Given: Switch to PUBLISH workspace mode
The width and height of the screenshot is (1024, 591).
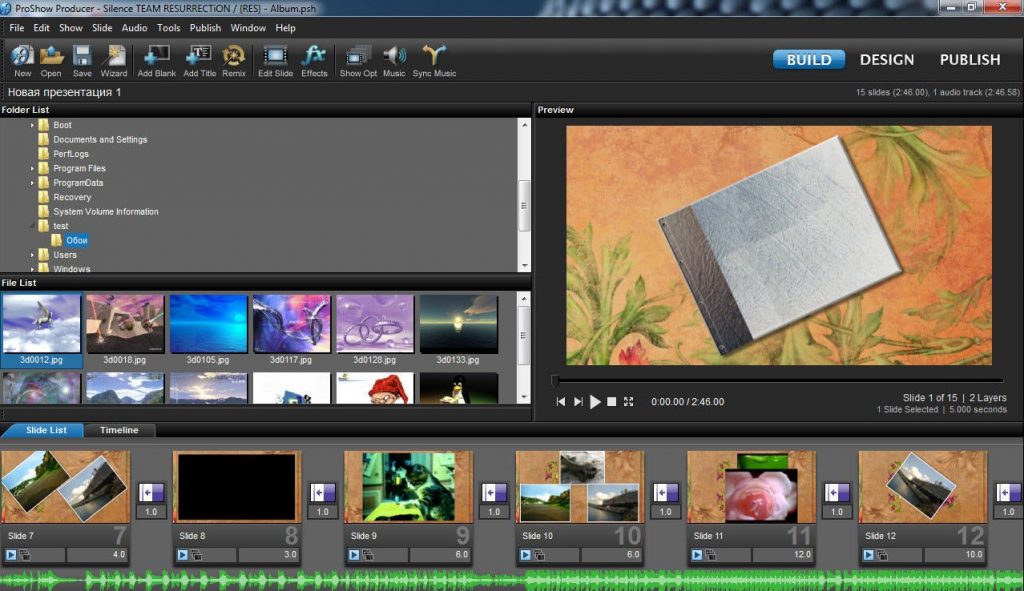Looking at the screenshot, I should [x=969, y=60].
